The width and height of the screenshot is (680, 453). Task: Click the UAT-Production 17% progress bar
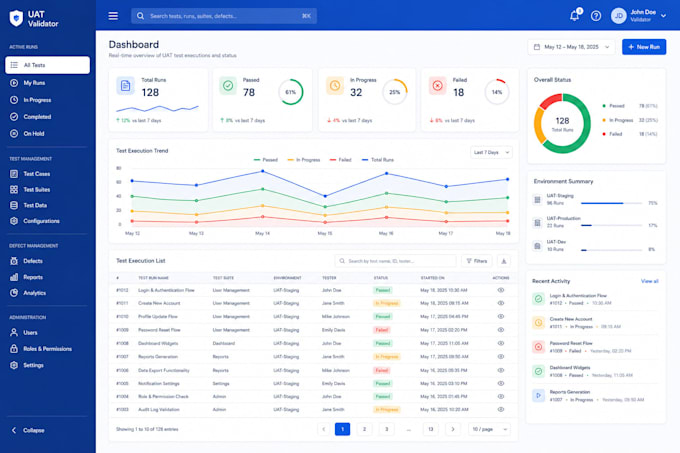pos(611,225)
